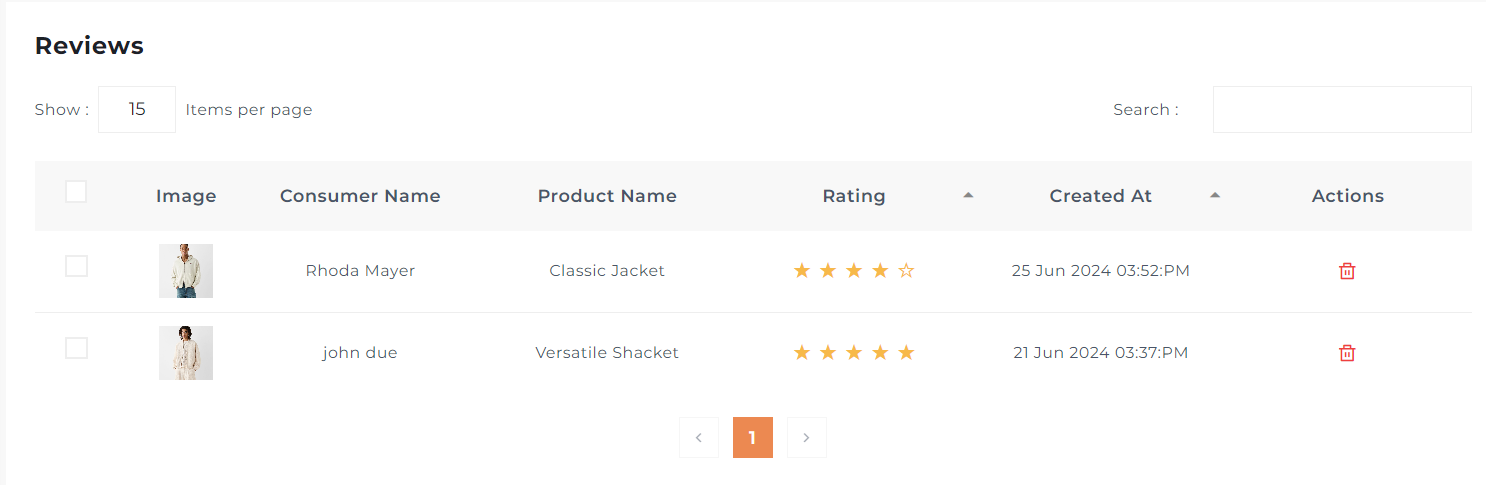This screenshot has height=485, width=1486.
Task: Click the Created At sort arrow
Action: tap(1215, 196)
